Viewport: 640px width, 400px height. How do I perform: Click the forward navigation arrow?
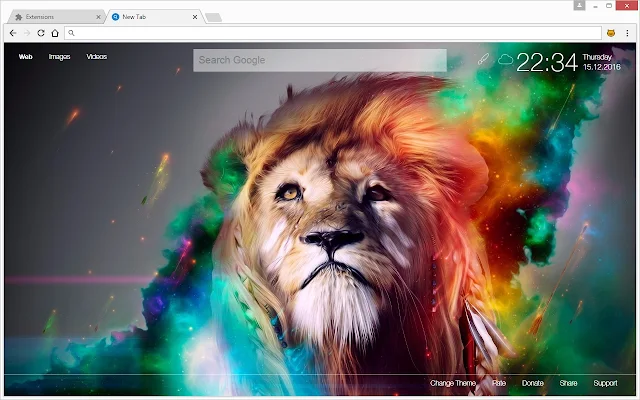coord(27,33)
